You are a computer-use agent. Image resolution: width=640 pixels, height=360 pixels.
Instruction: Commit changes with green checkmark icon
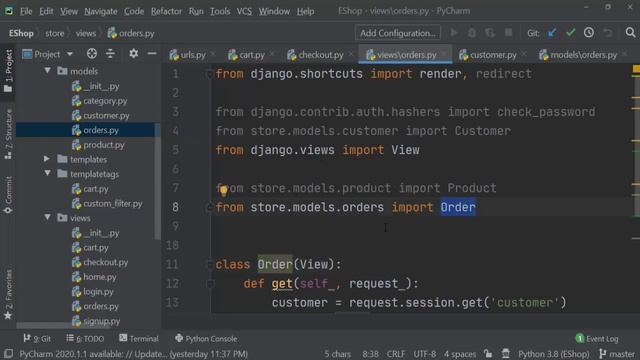coord(571,33)
